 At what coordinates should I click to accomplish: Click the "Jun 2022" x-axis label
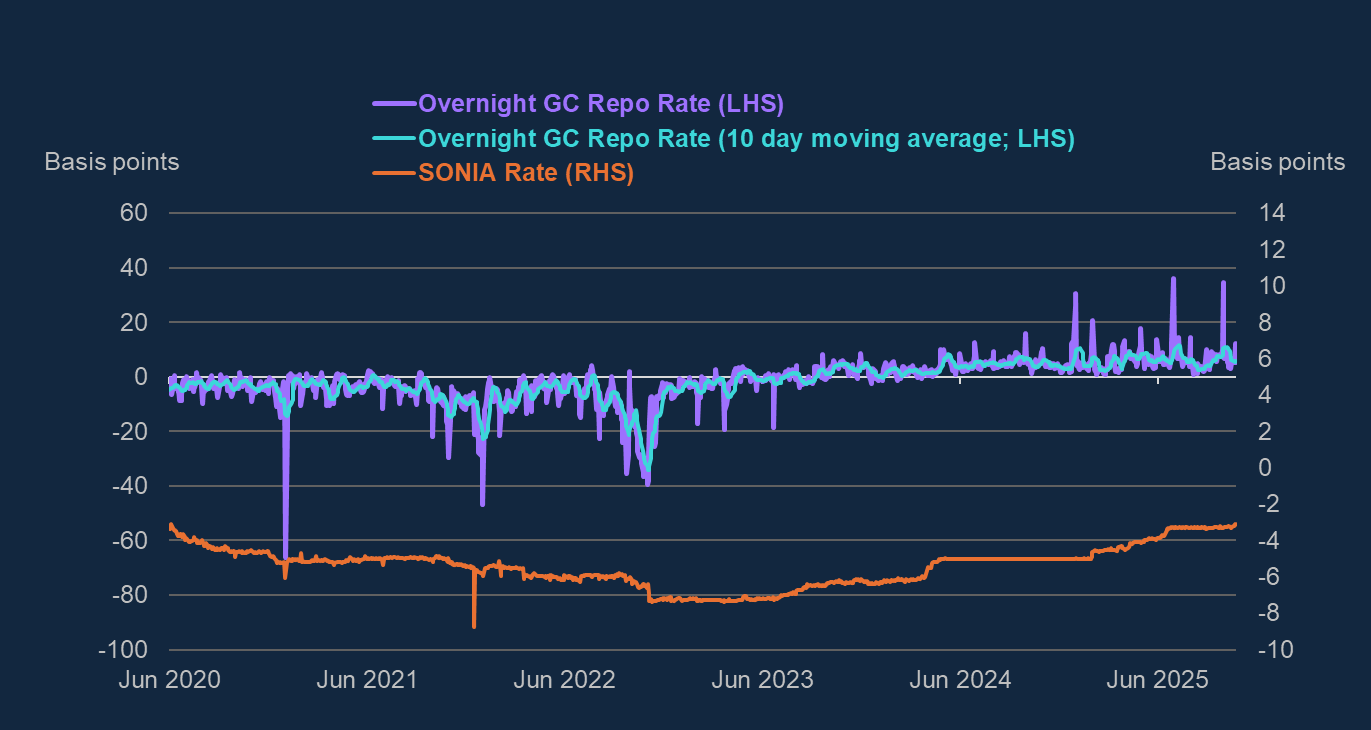pyautogui.click(x=563, y=681)
